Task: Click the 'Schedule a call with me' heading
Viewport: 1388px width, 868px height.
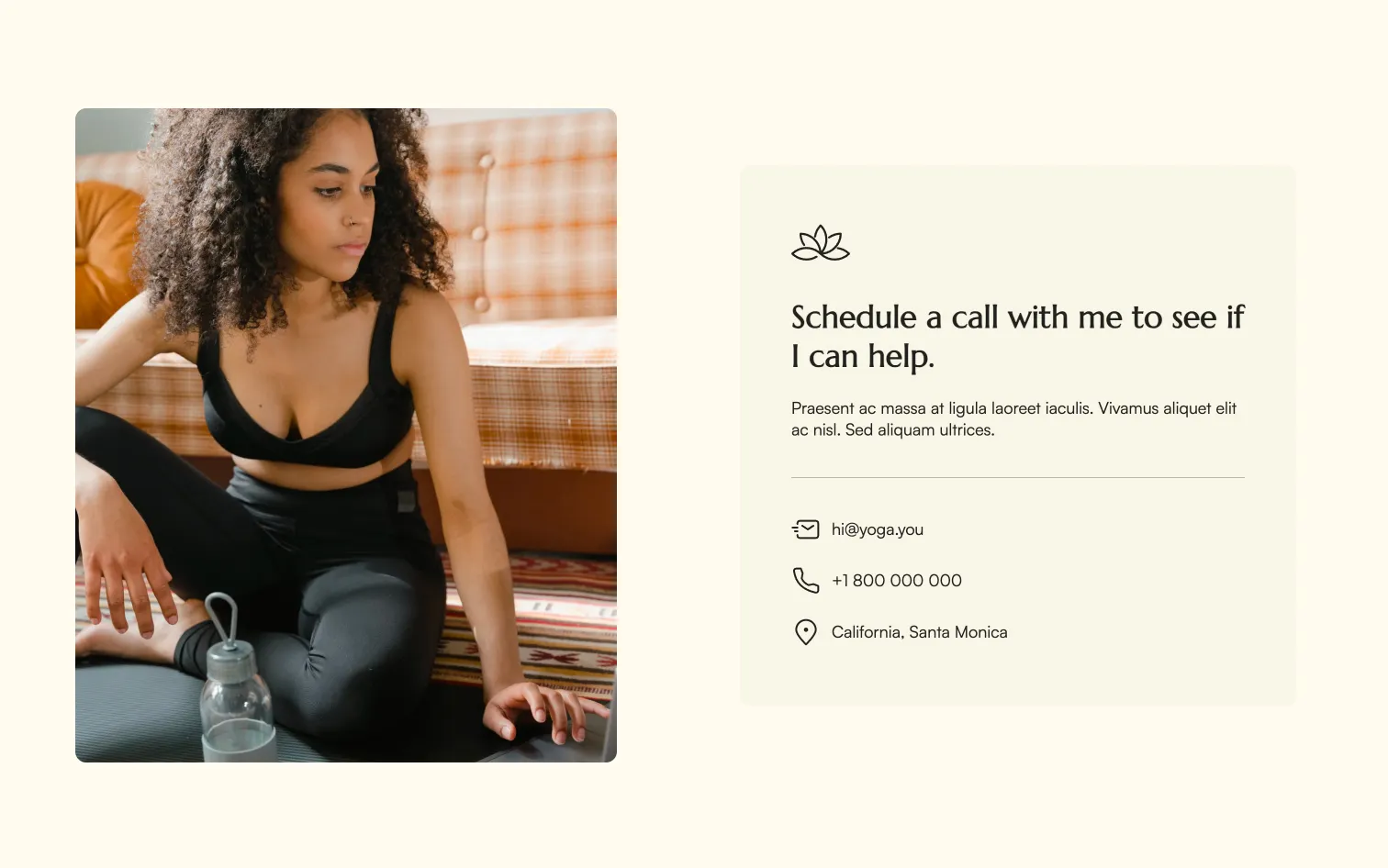Action: 1017,337
